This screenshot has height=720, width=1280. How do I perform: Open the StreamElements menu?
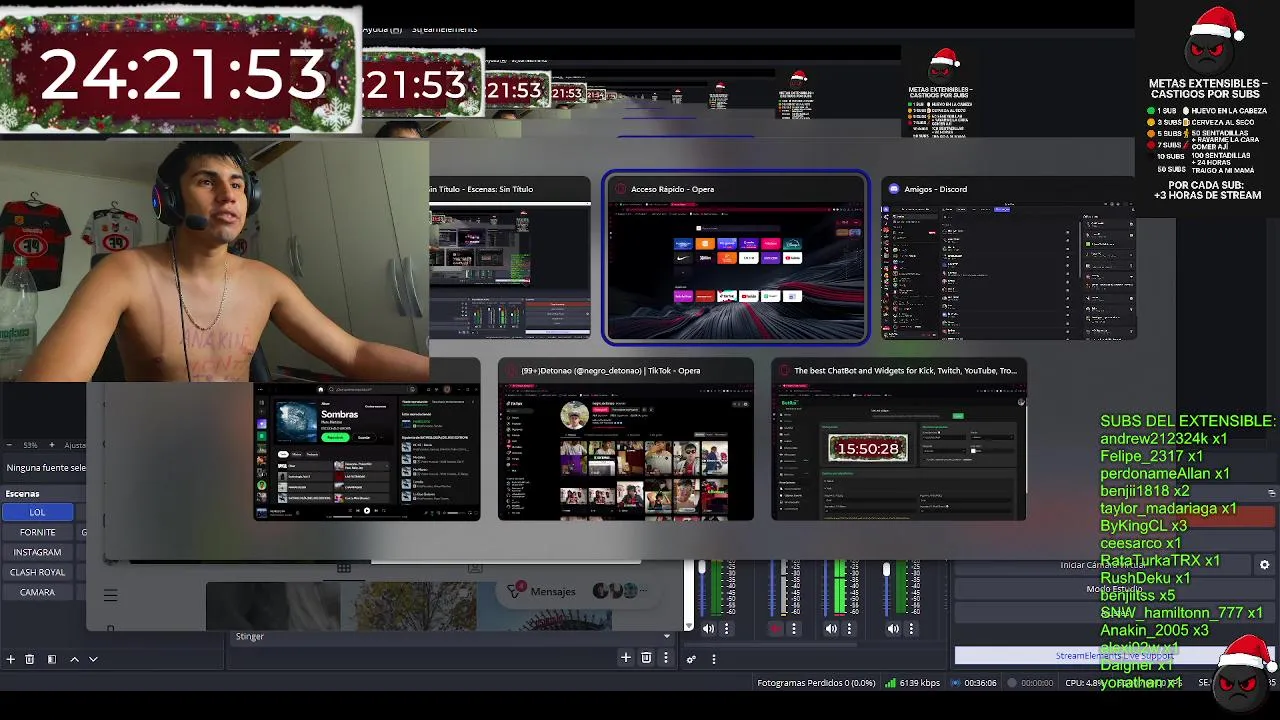coord(444,29)
